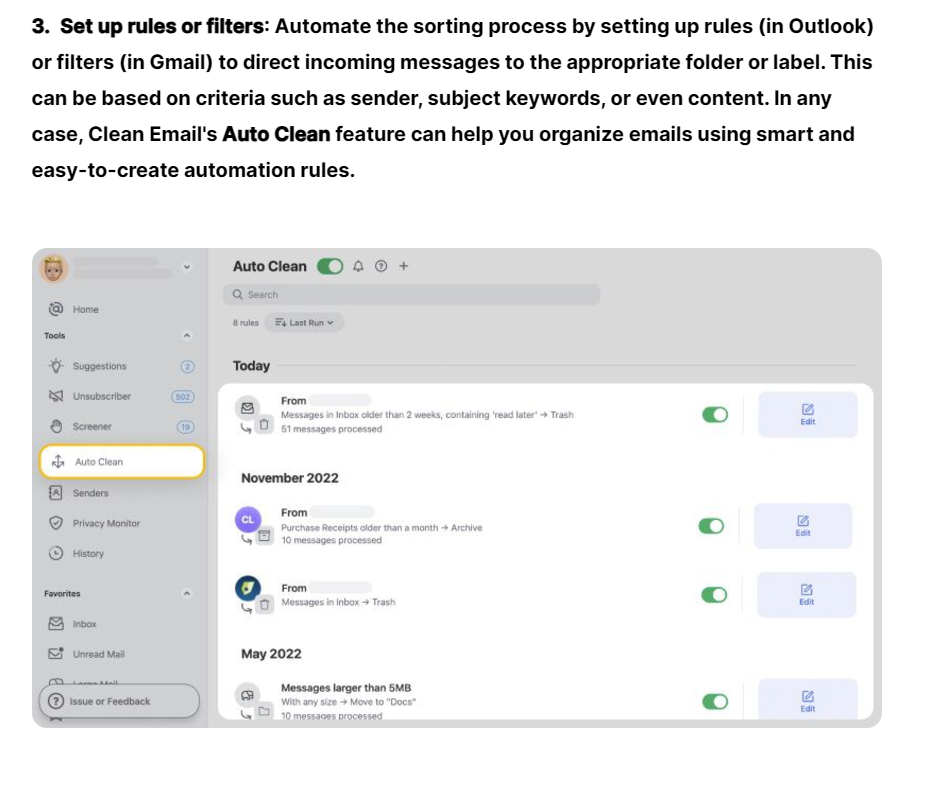Viewport: 938px width, 785px height.
Task: Open Suggestions in the sidebar
Action: pyautogui.click(x=99, y=366)
